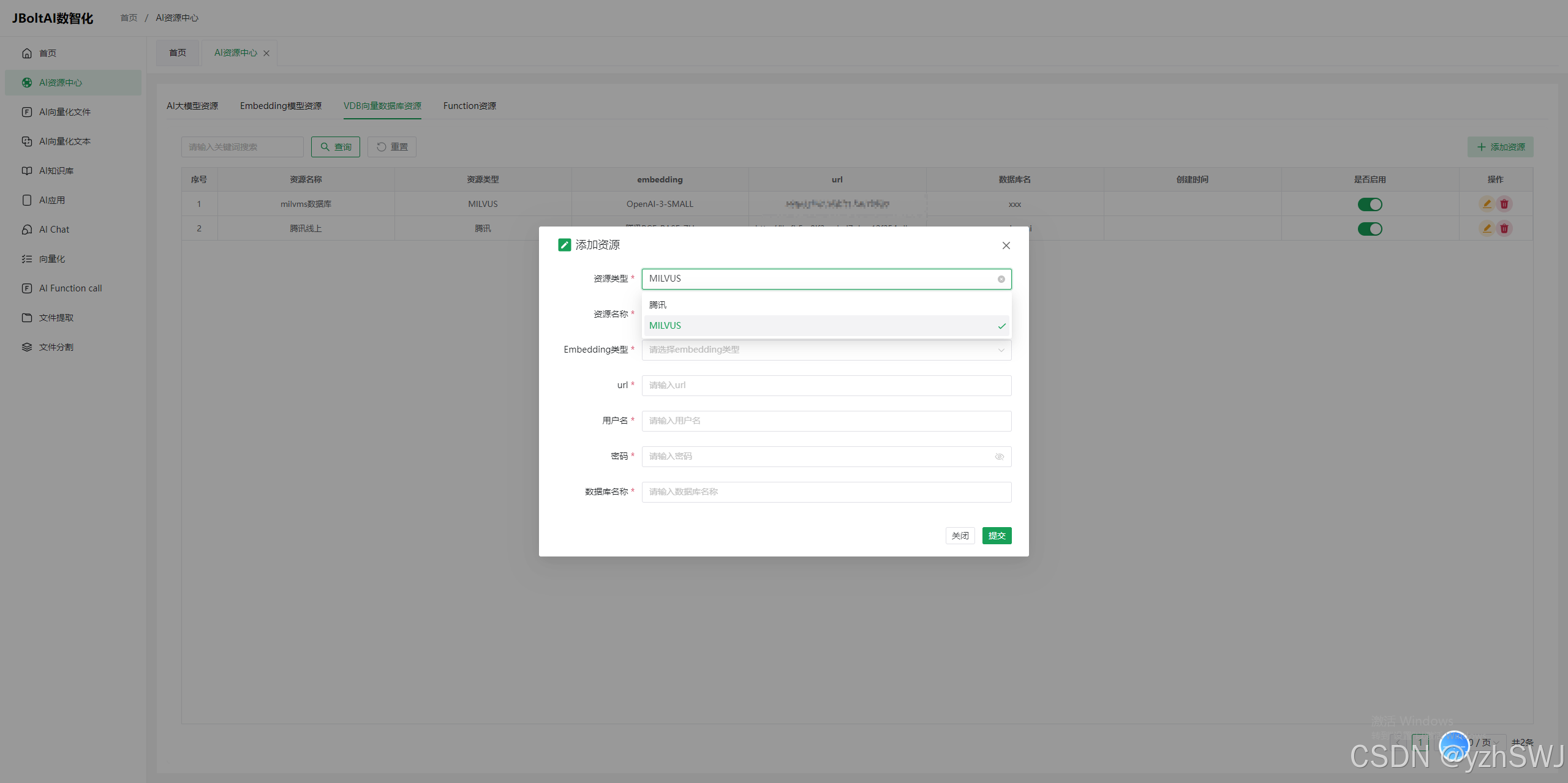Viewport: 1568px width, 783px height.
Task: Toggle password visibility eye icon
Action: 999,457
